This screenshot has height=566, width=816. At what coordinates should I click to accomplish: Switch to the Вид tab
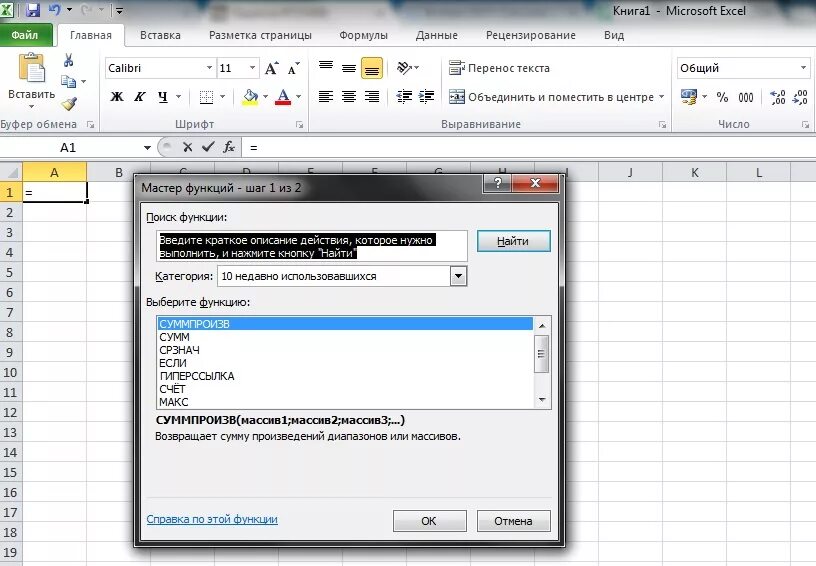pyautogui.click(x=614, y=35)
